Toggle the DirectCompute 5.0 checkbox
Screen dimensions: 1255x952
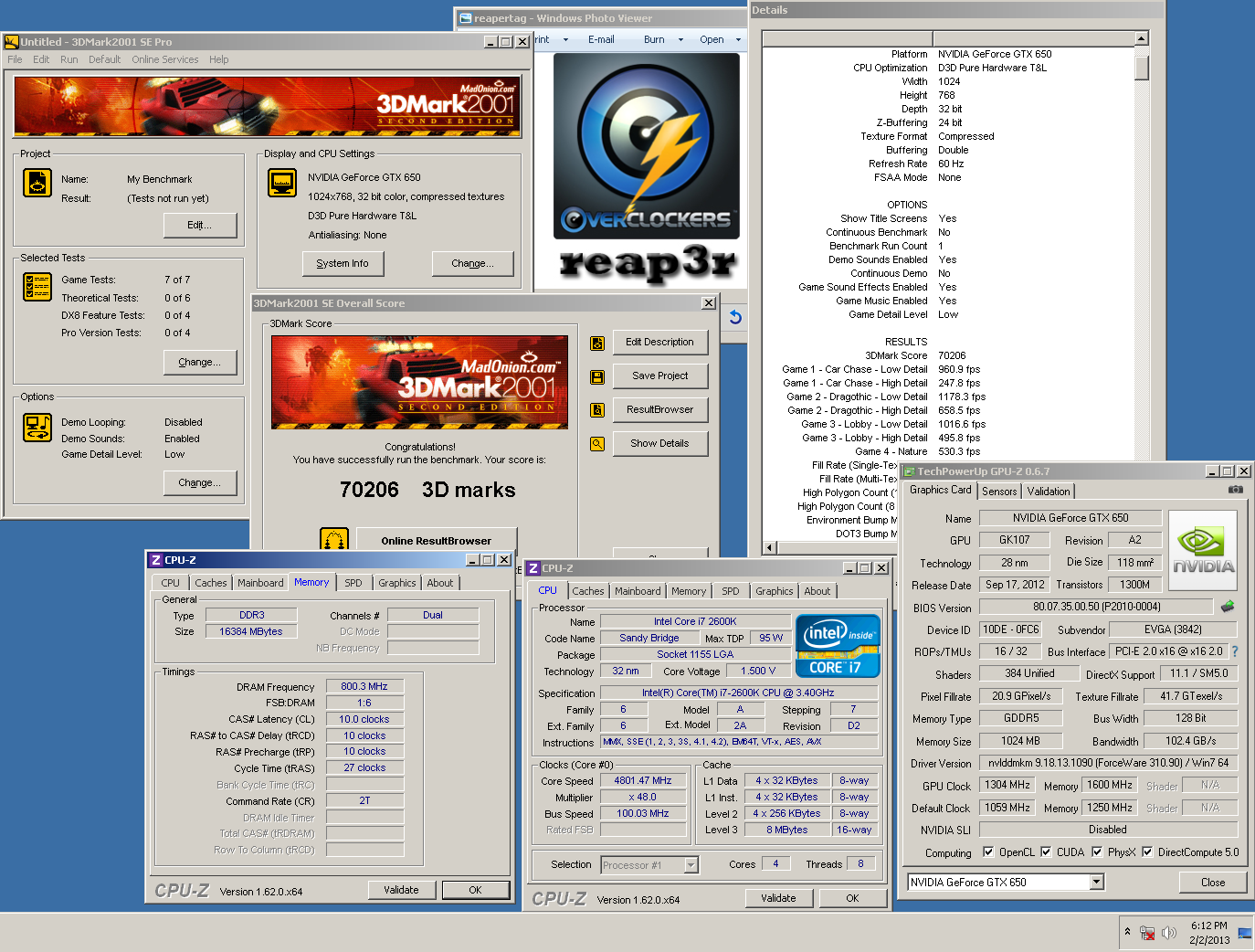click(x=1147, y=852)
